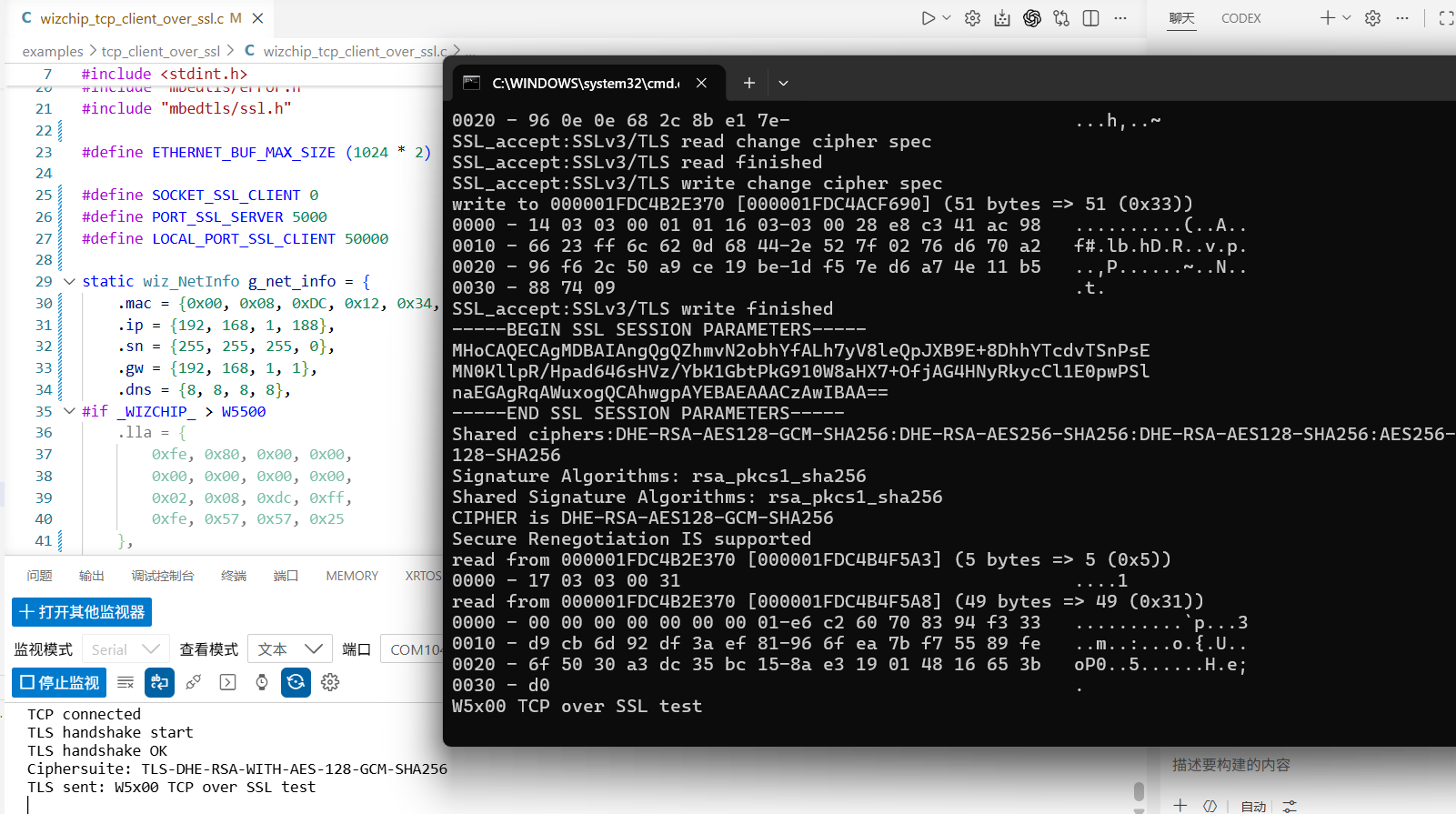The height and width of the screenshot is (814, 1456).
Task: Click the tcp_client_over_ssl breadcrumb folder
Action: point(161,52)
